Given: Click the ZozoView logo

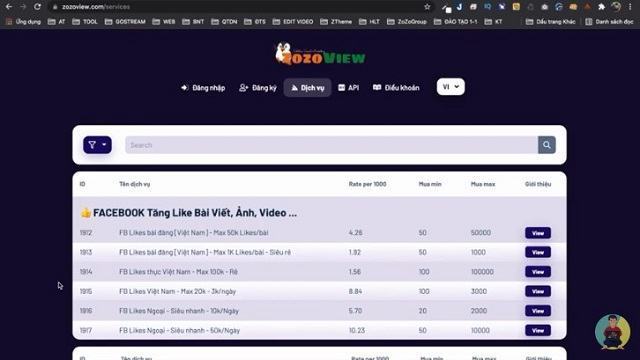Looking at the screenshot, I should (x=320, y=54).
